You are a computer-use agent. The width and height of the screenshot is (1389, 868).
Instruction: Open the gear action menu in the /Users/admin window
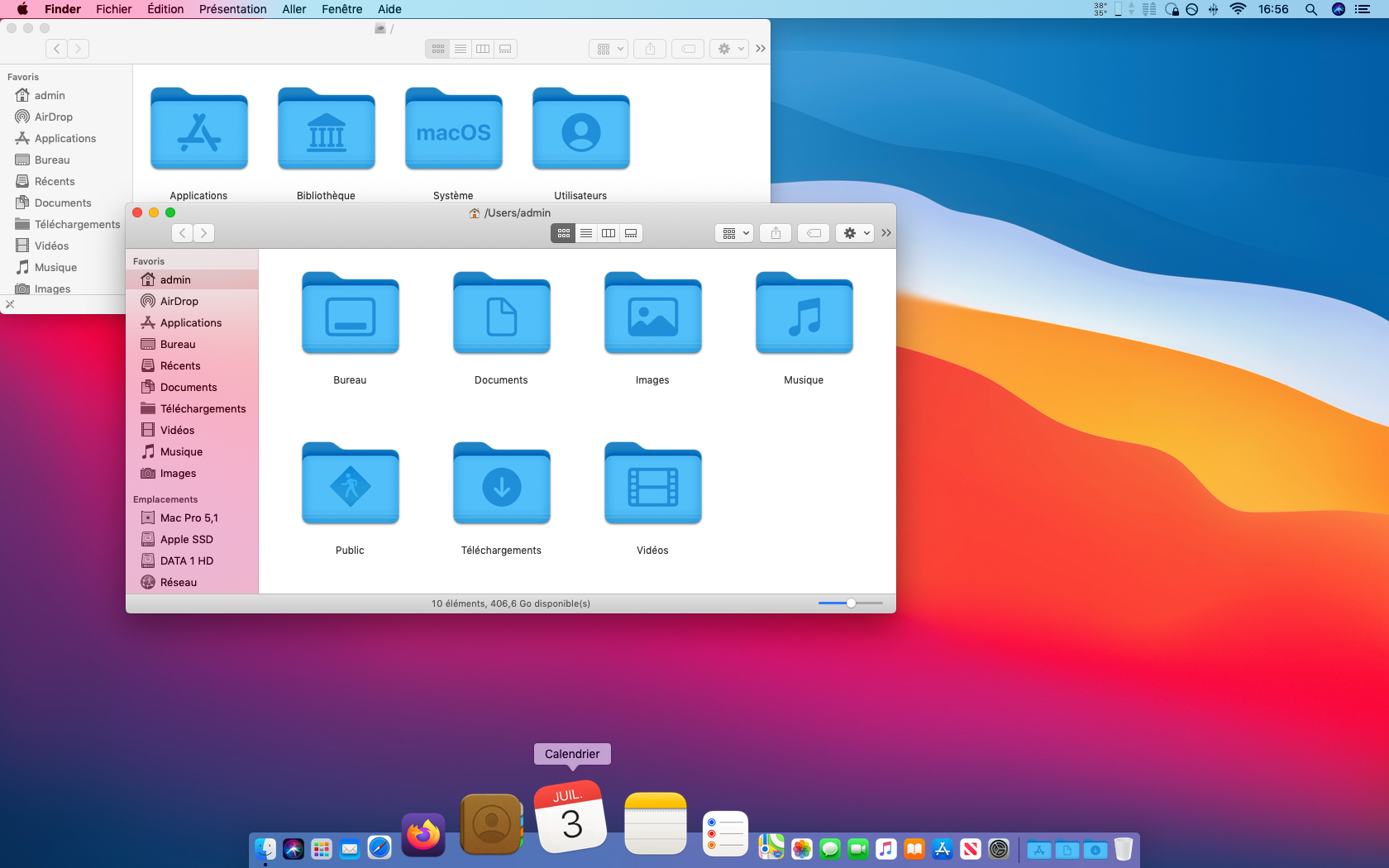tap(855, 233)
